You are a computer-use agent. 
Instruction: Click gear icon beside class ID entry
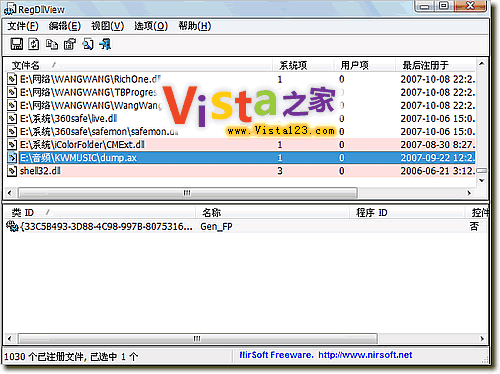(x=12, y=226)
